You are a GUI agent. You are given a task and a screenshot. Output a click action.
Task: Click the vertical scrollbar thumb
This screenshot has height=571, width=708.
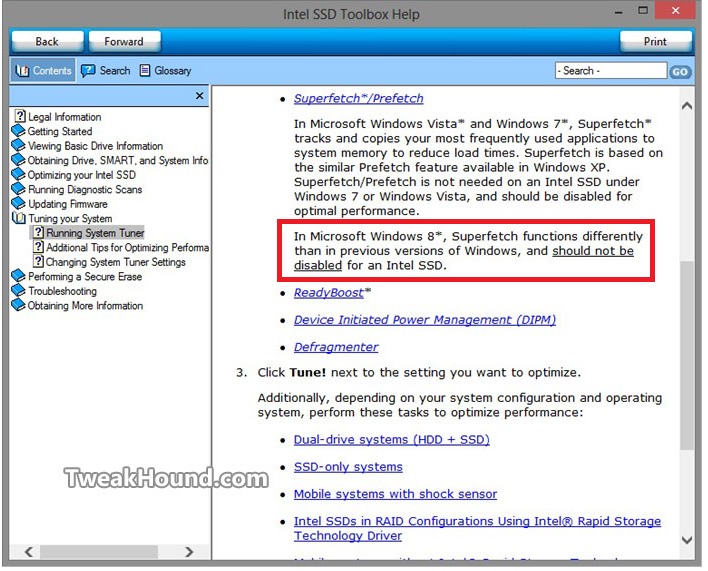[687, 355]
